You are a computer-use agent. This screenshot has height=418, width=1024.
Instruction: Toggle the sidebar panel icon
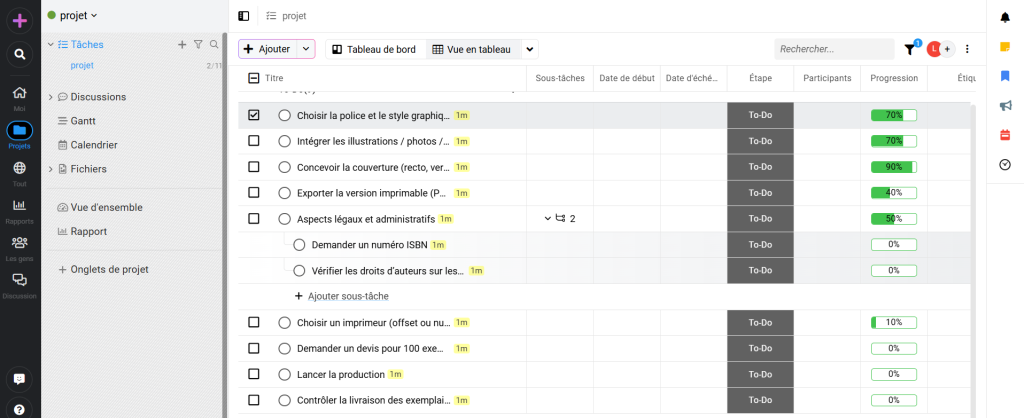(244, 16)
